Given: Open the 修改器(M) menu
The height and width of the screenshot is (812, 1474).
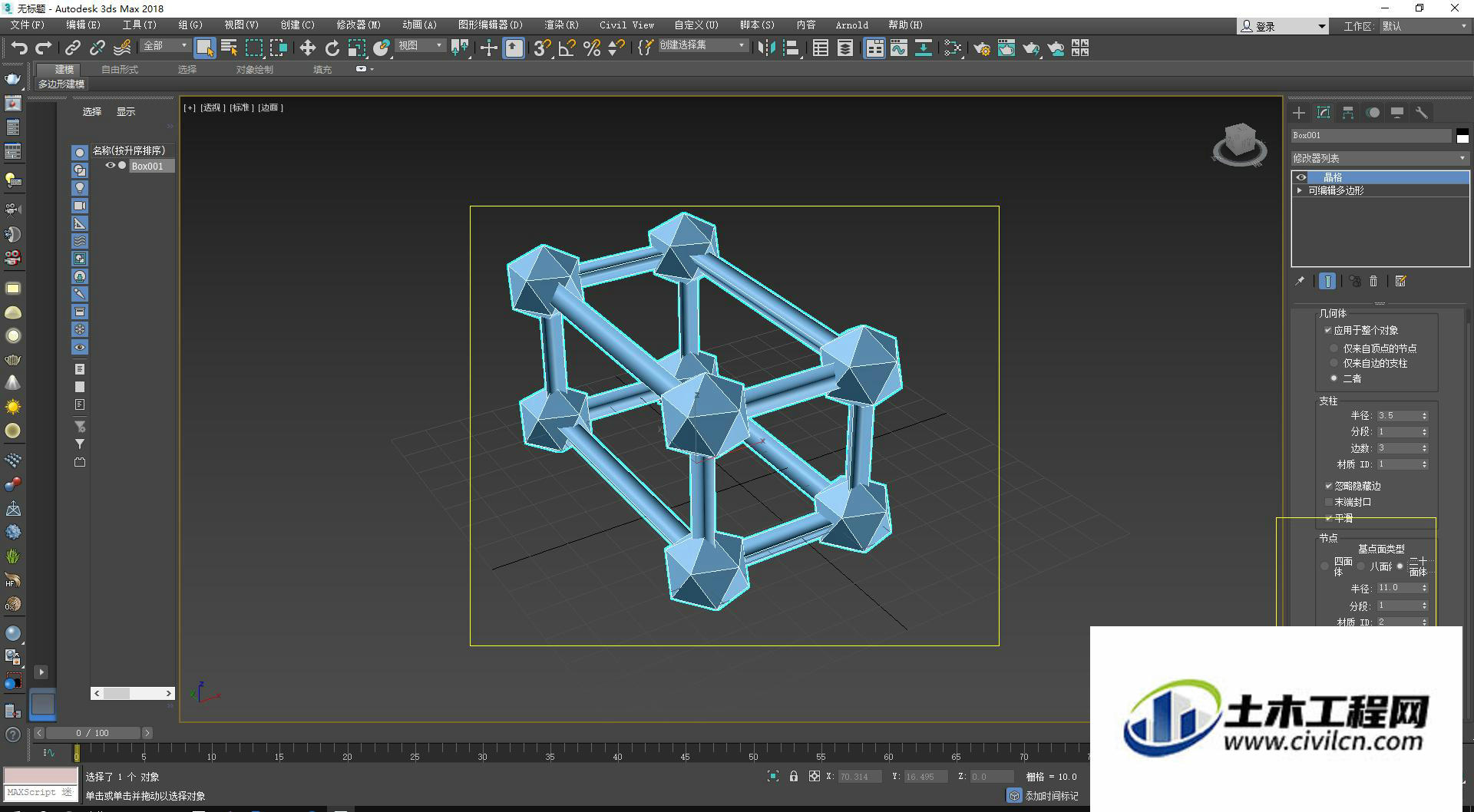Looking at the screenshot, I should [x=359, y=25].
